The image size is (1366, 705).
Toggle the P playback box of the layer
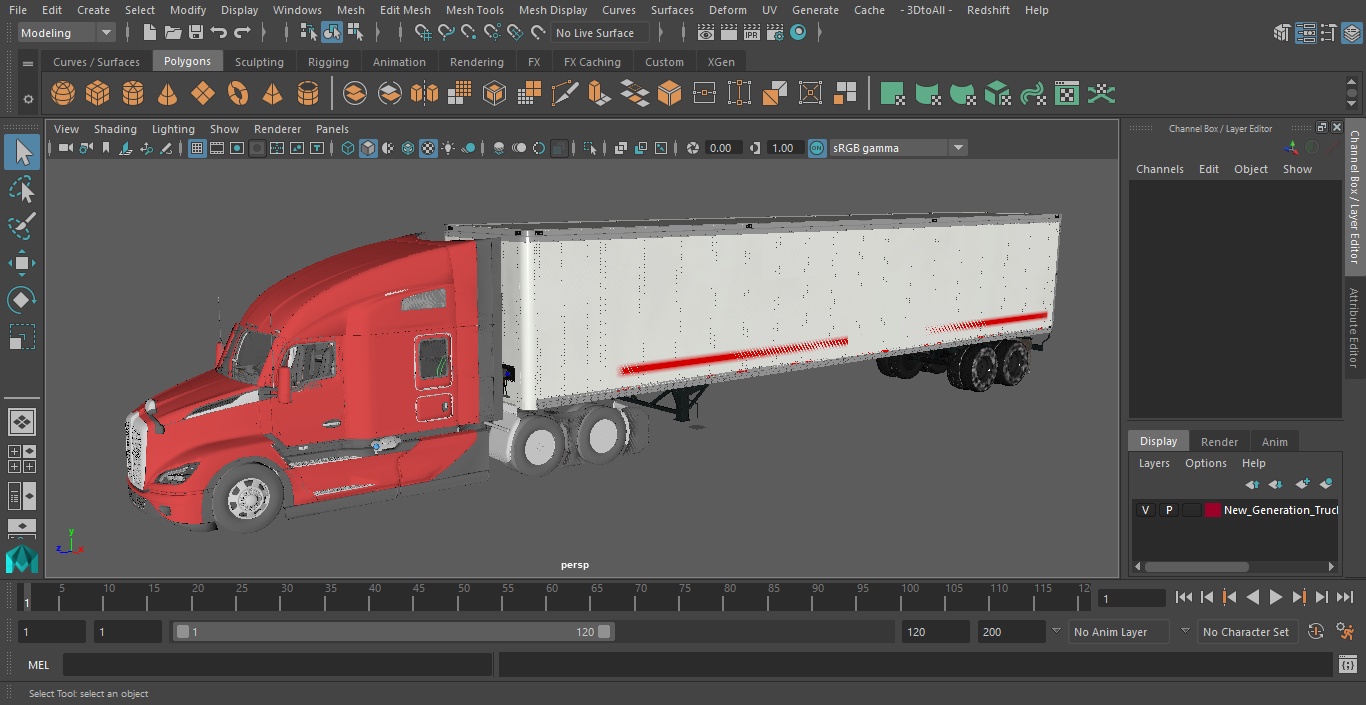(x=1168, y=510)
